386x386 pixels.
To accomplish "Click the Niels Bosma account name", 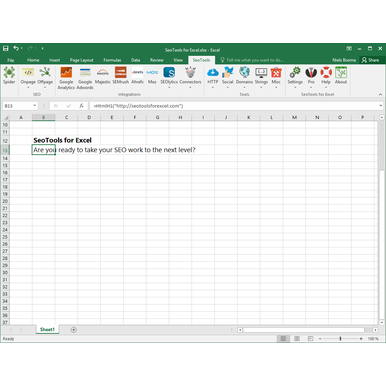I will 344,60.
